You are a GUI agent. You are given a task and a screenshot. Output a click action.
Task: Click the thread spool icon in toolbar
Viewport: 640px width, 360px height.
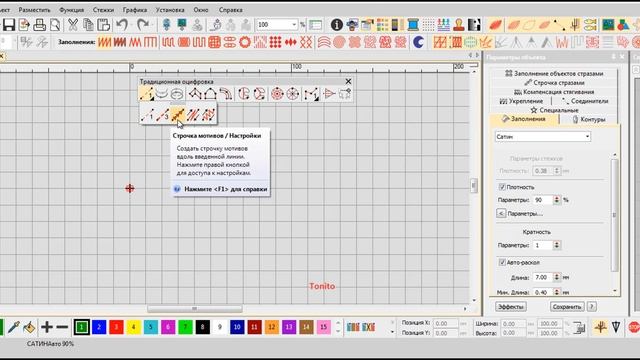coord(413,25)
